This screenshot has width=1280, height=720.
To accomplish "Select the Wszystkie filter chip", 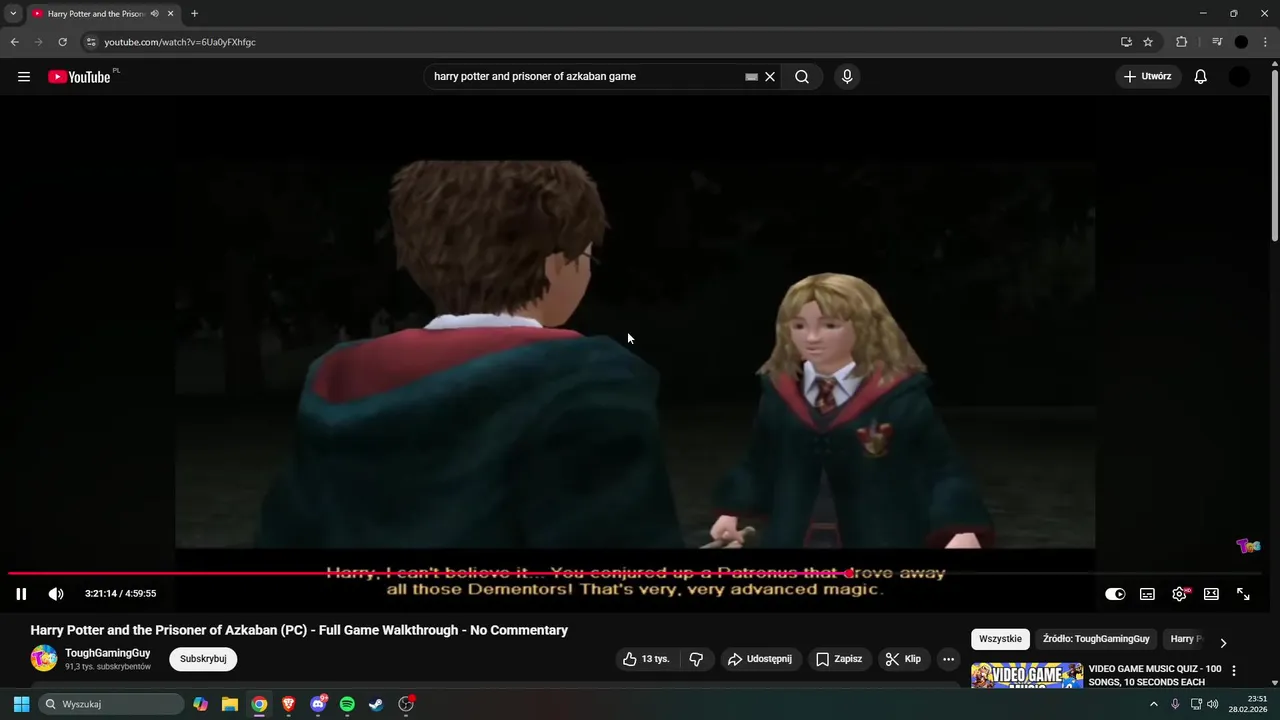I will pos(1000,639).
